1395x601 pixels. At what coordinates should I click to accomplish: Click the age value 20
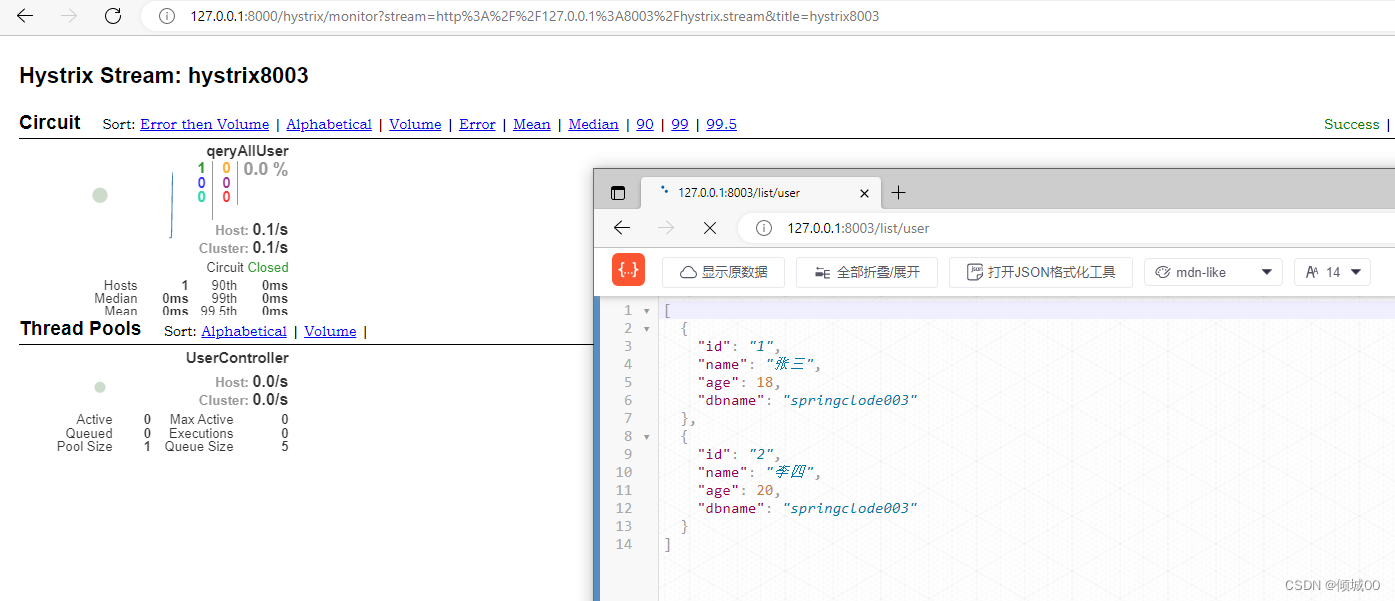point(764,490)
